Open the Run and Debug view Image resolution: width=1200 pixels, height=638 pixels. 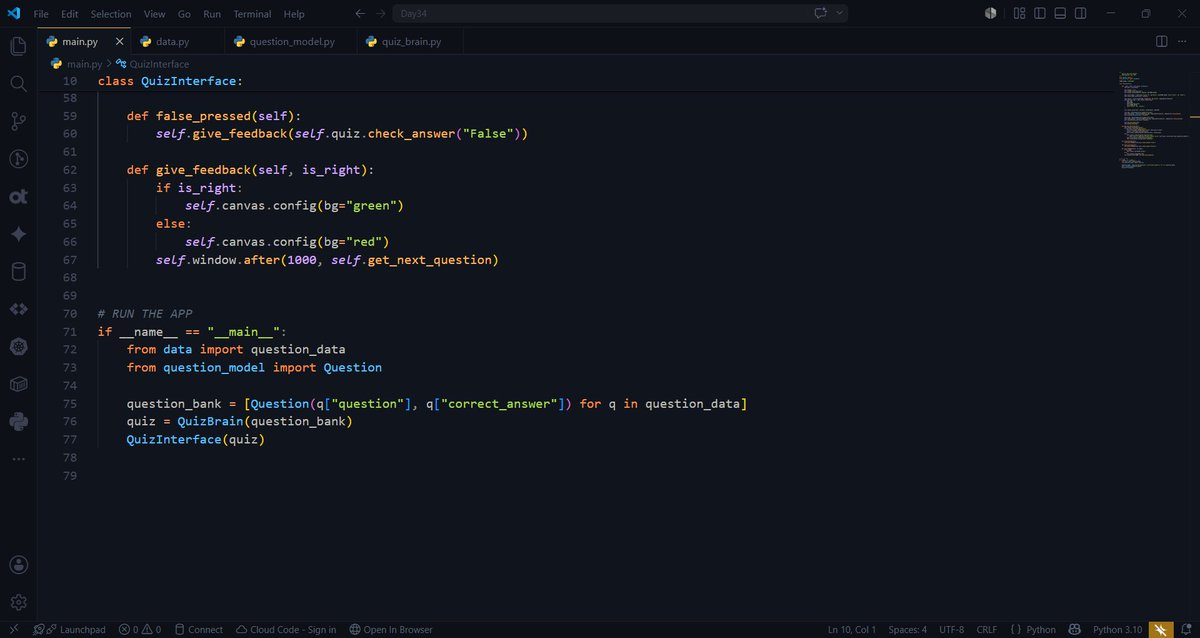[18, 159]
